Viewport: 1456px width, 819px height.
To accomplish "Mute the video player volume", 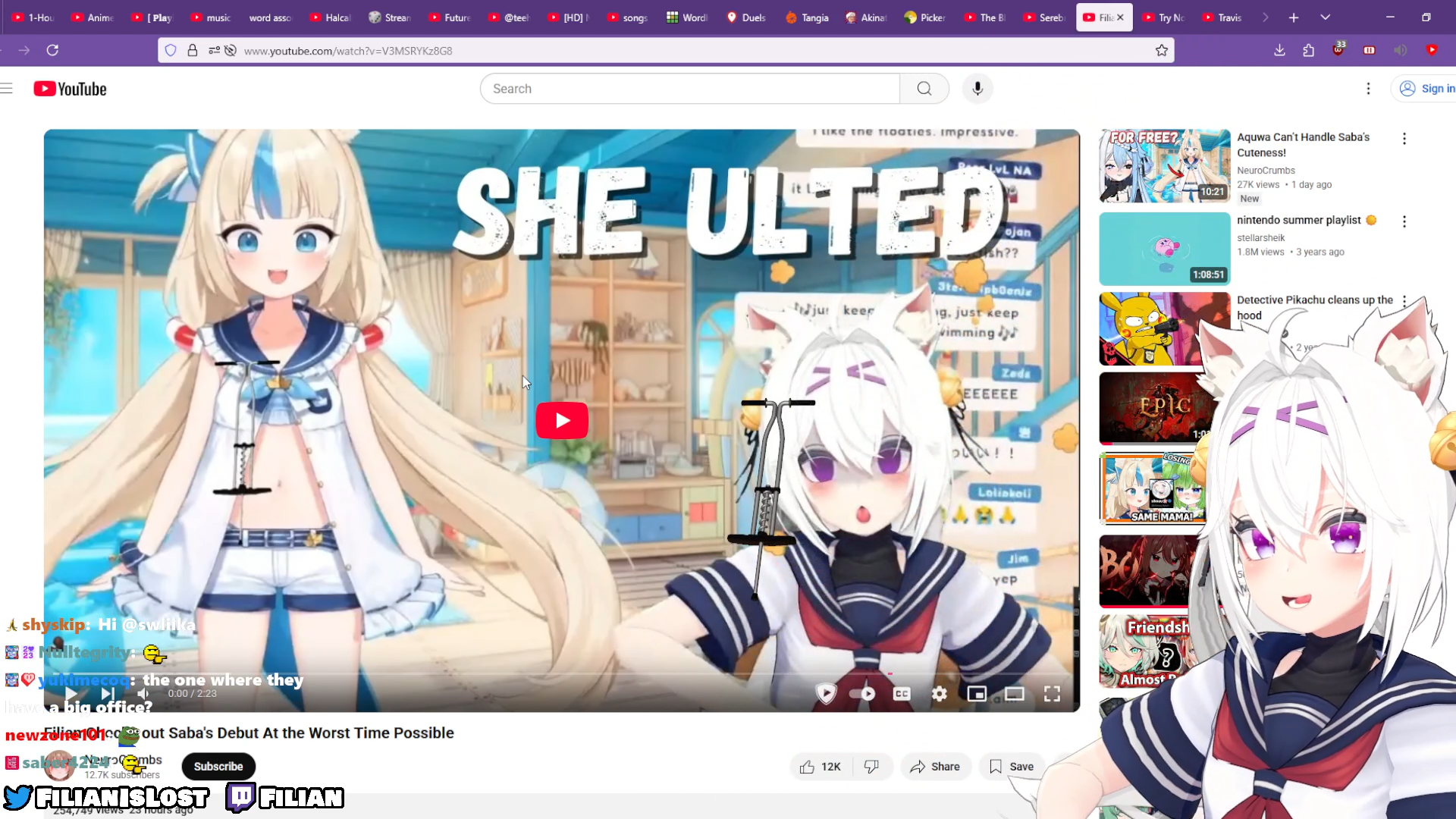I will [143, 694].
